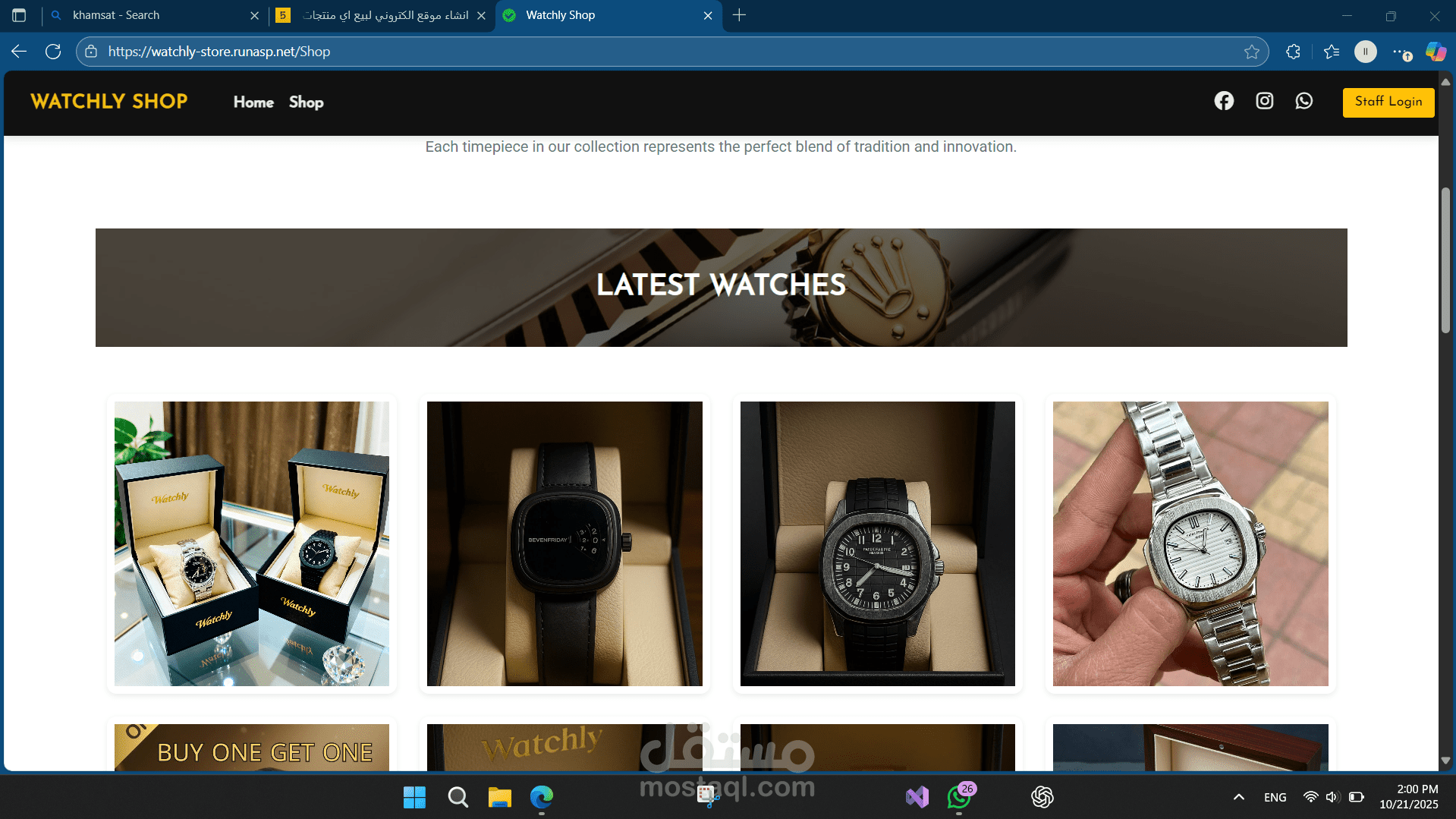
Task: Open the Shop nav link
Action: pos(306,102)
